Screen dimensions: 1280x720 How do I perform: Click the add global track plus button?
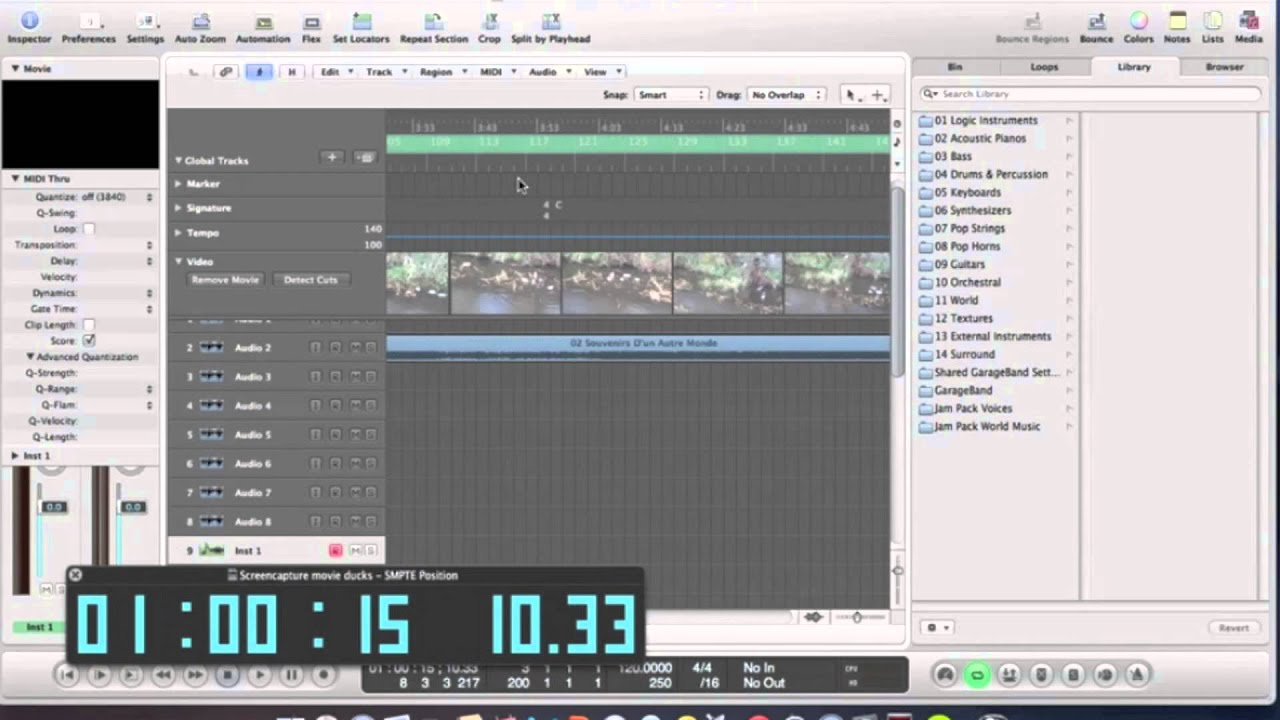pos(332,157)
